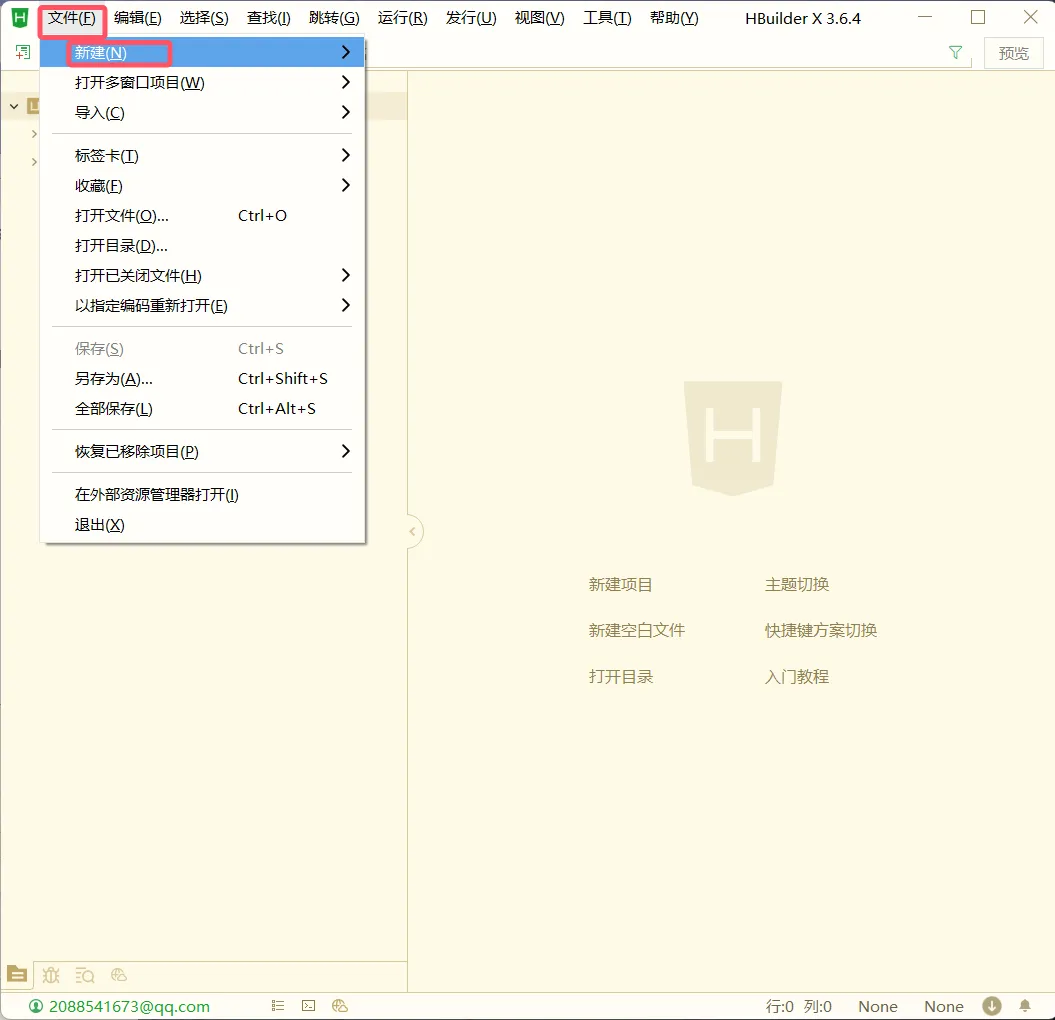Open the 发行(U) menu

471,18
